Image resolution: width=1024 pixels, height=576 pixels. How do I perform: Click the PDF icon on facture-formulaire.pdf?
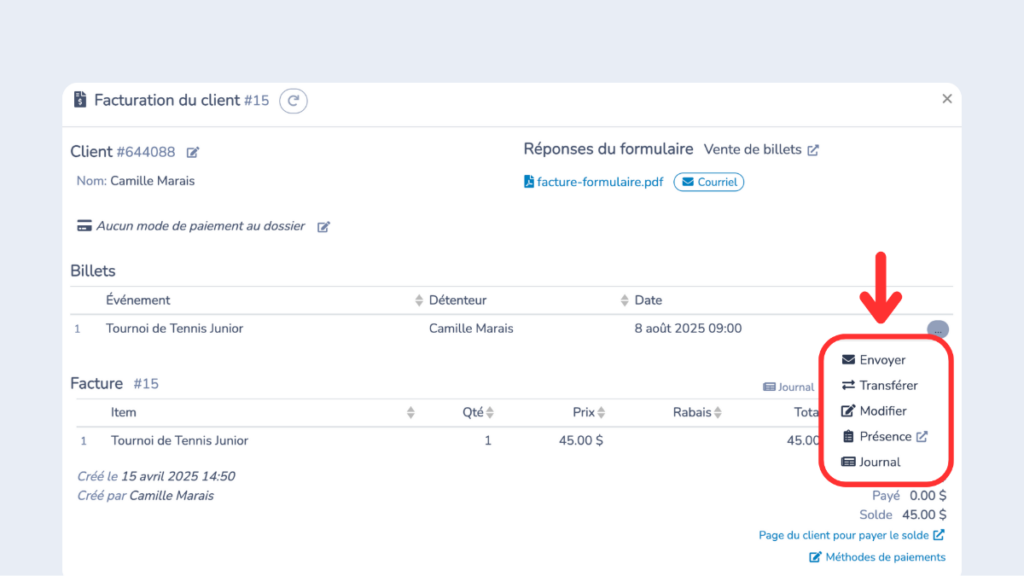pyautogui.click(x=528, y=181)
